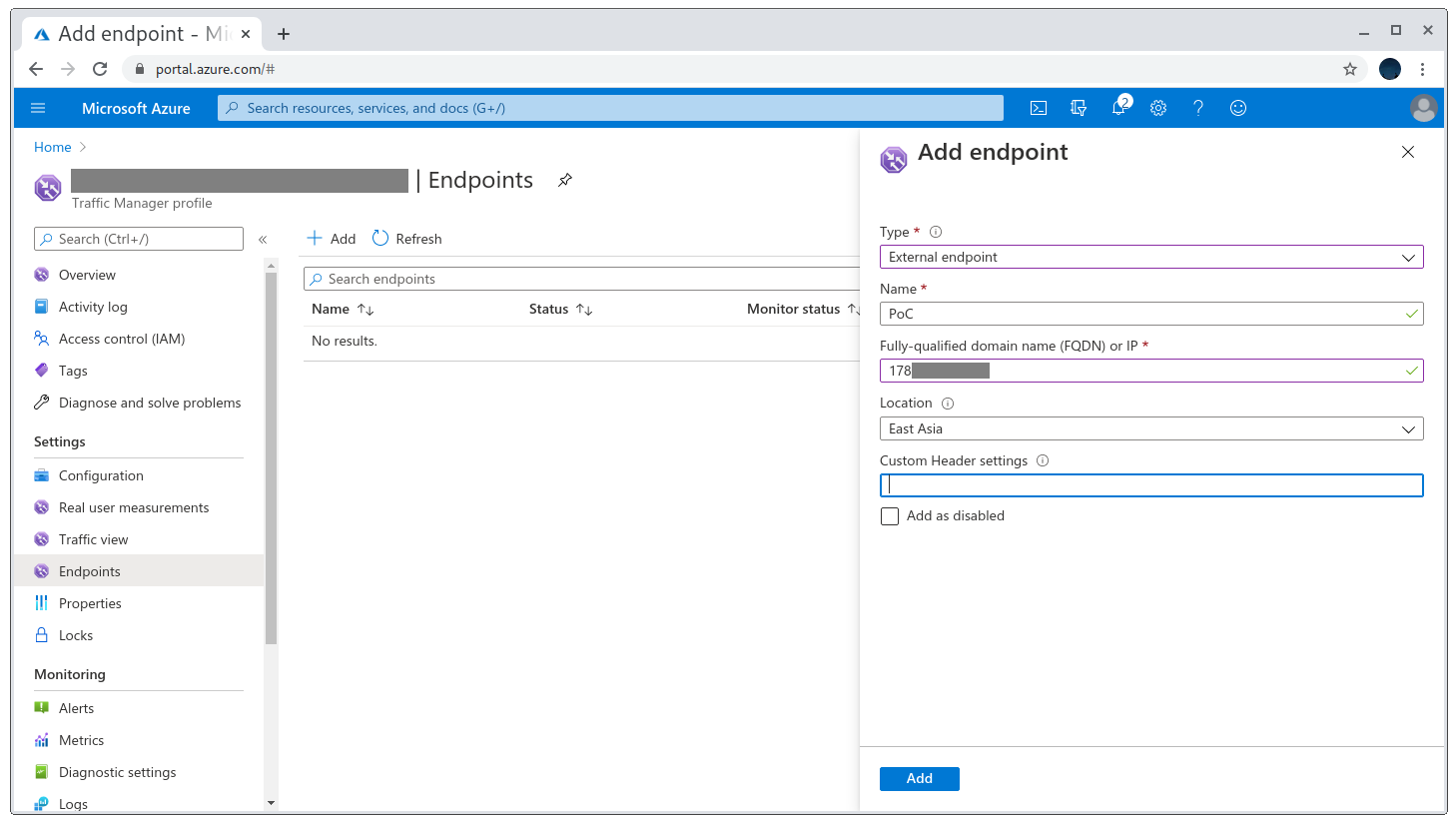Select Endpoints in the left menu
Viewport: 1456px width, 824px height.
coord(139,571)
